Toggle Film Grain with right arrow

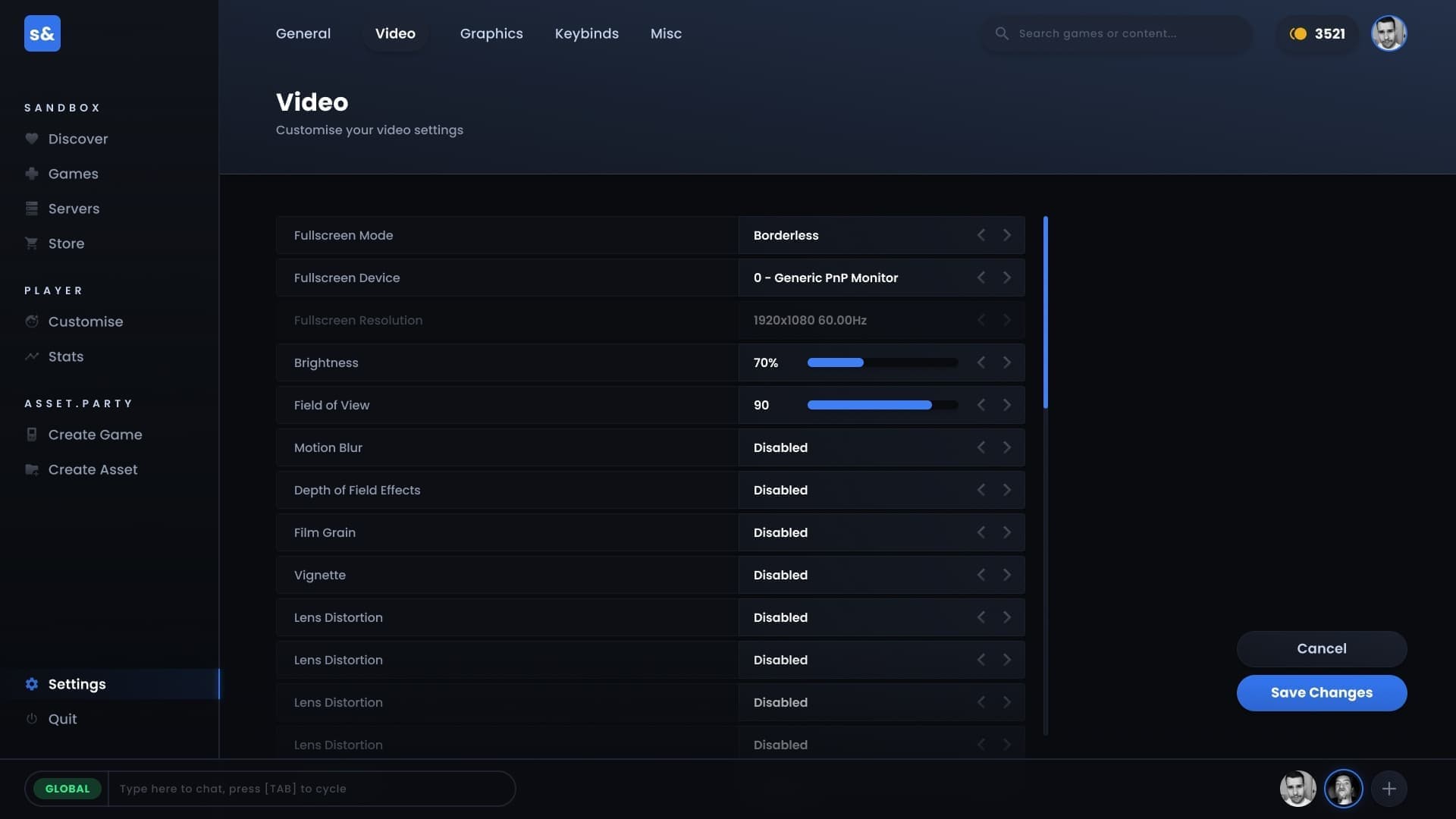1007,532
